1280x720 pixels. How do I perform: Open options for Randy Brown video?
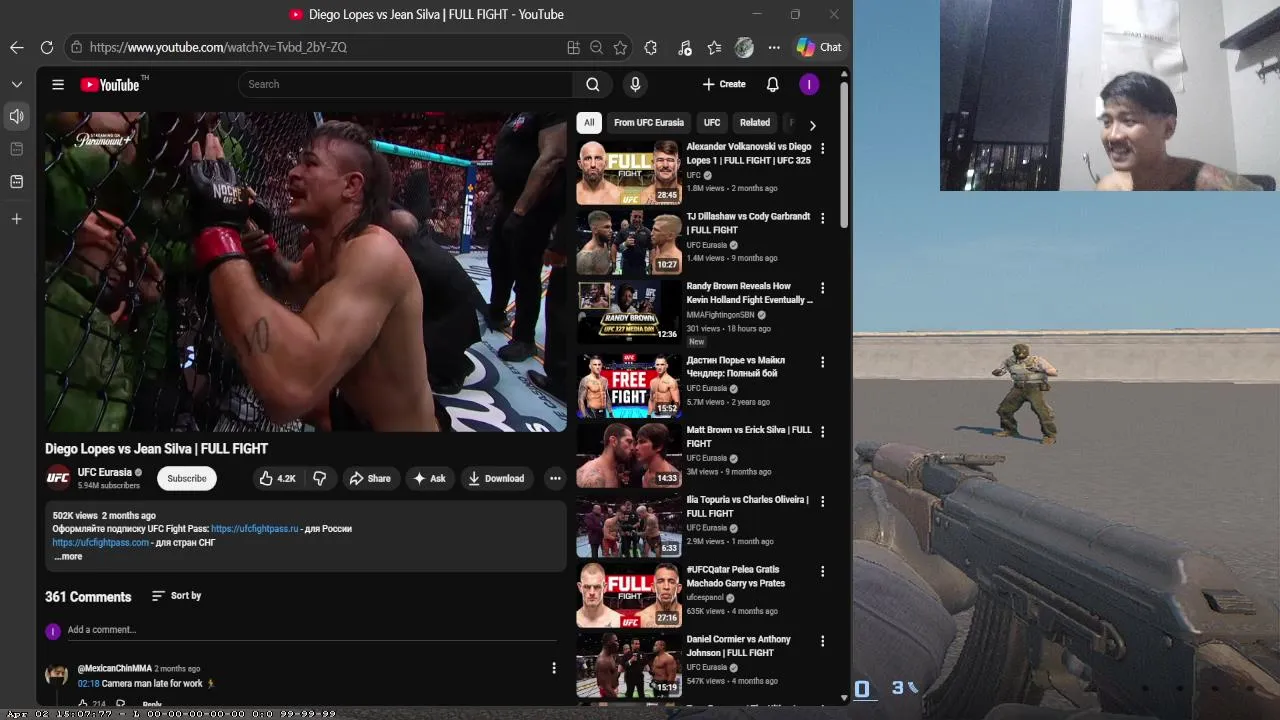pyautogui.click(x=823, y=288)
